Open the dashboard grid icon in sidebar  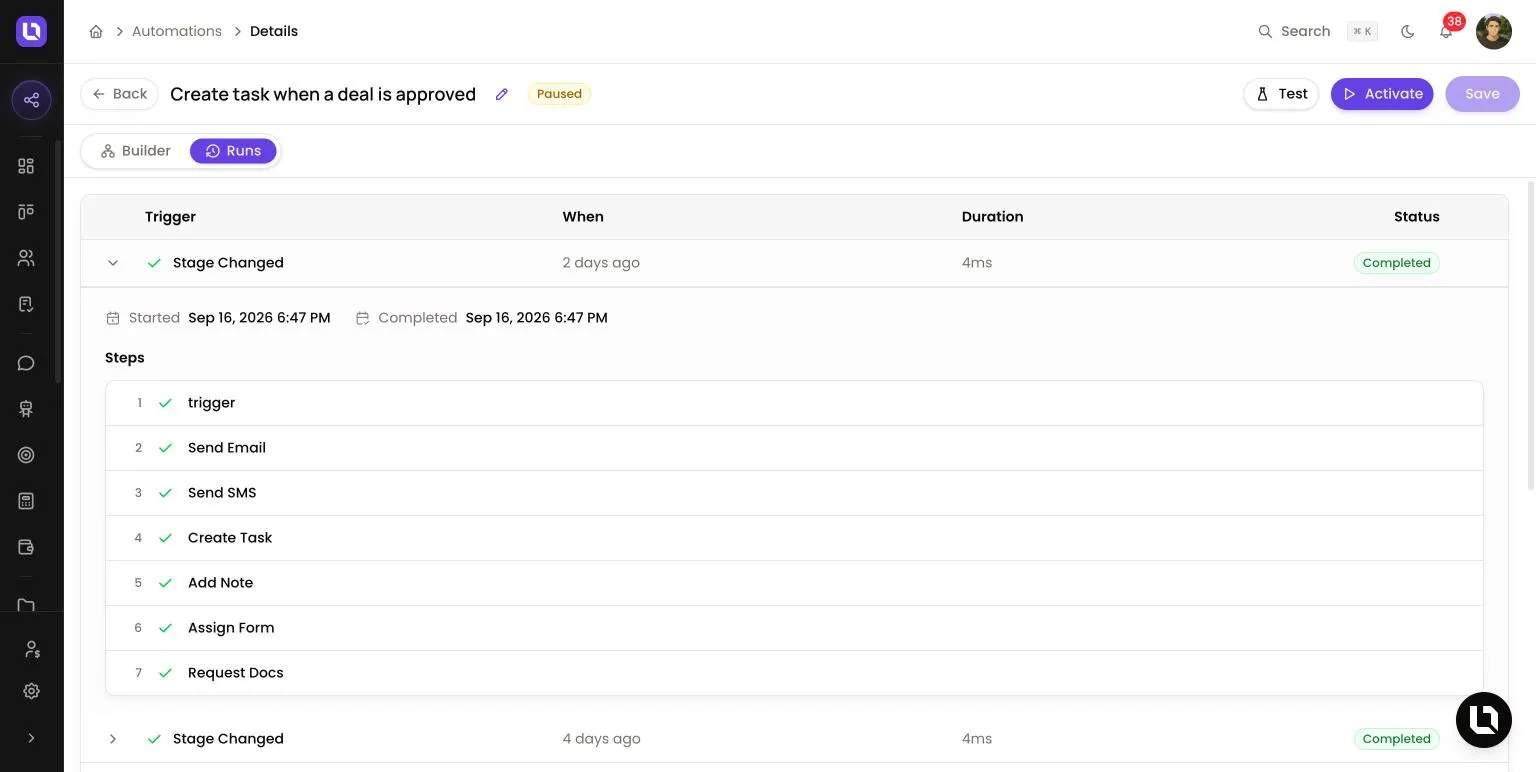pos(26,166)
